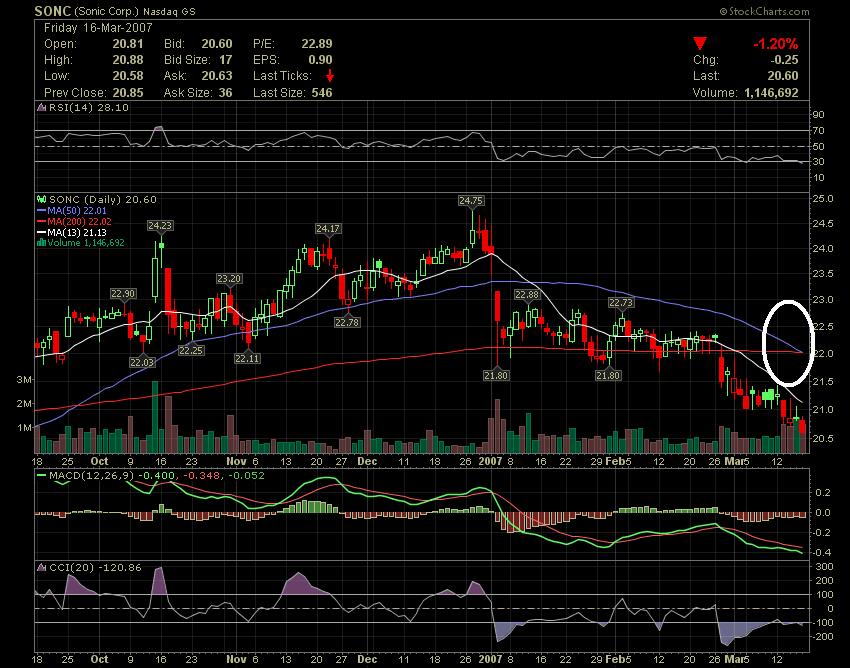850x668 pixels.
Task: Click the Last price 20.60 in header
Action: [783, 76]
